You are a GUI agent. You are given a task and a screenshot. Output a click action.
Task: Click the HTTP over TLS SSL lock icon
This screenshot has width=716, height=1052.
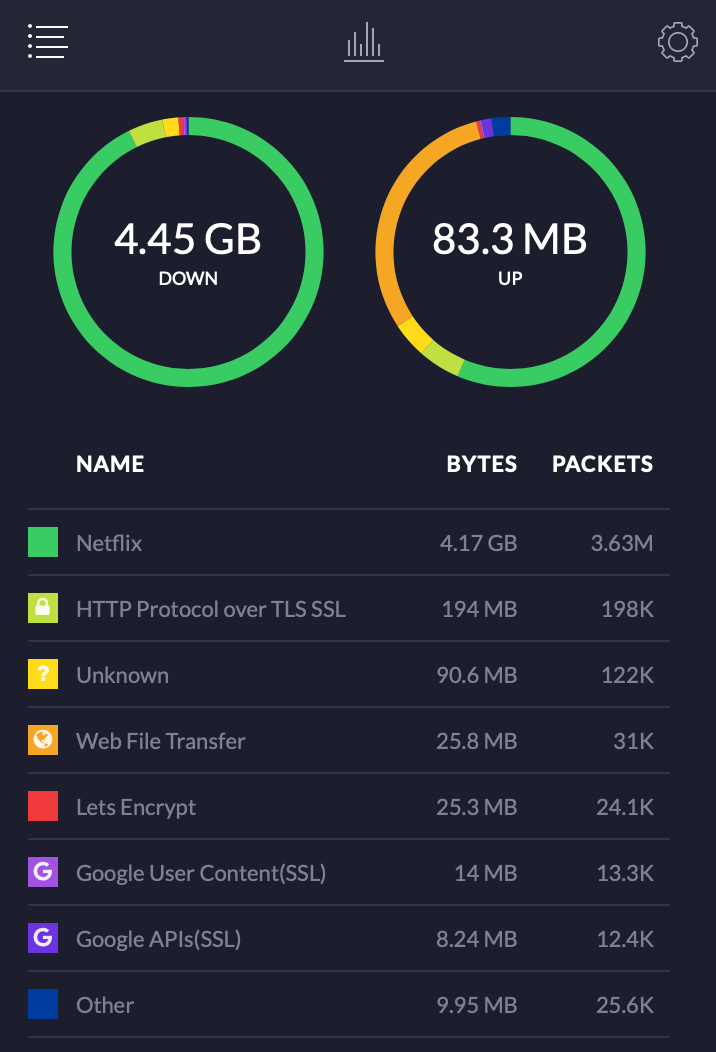(43, 609)
